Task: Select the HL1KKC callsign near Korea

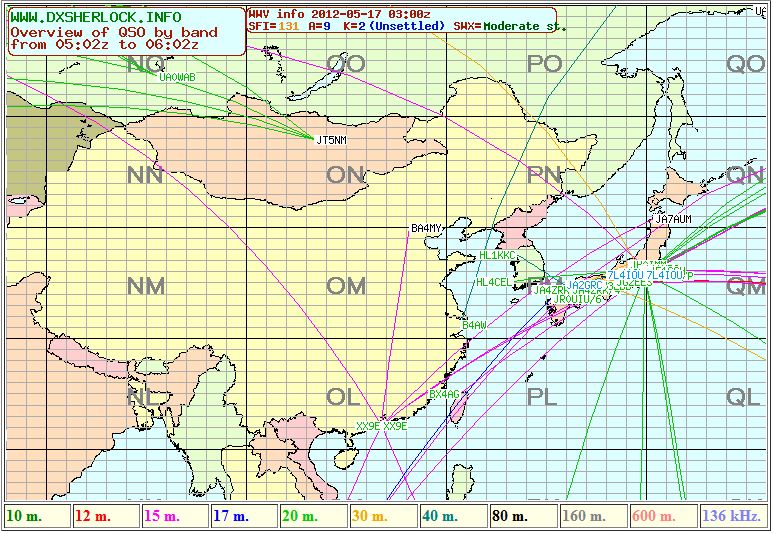Action: click(498, 256)
